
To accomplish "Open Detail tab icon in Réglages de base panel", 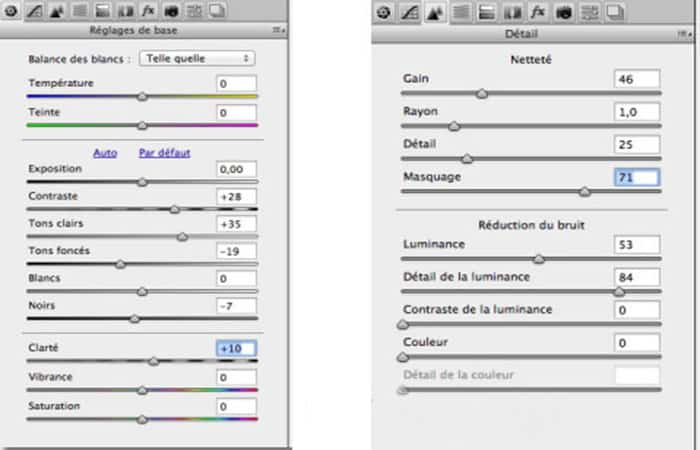I will 57,11.
